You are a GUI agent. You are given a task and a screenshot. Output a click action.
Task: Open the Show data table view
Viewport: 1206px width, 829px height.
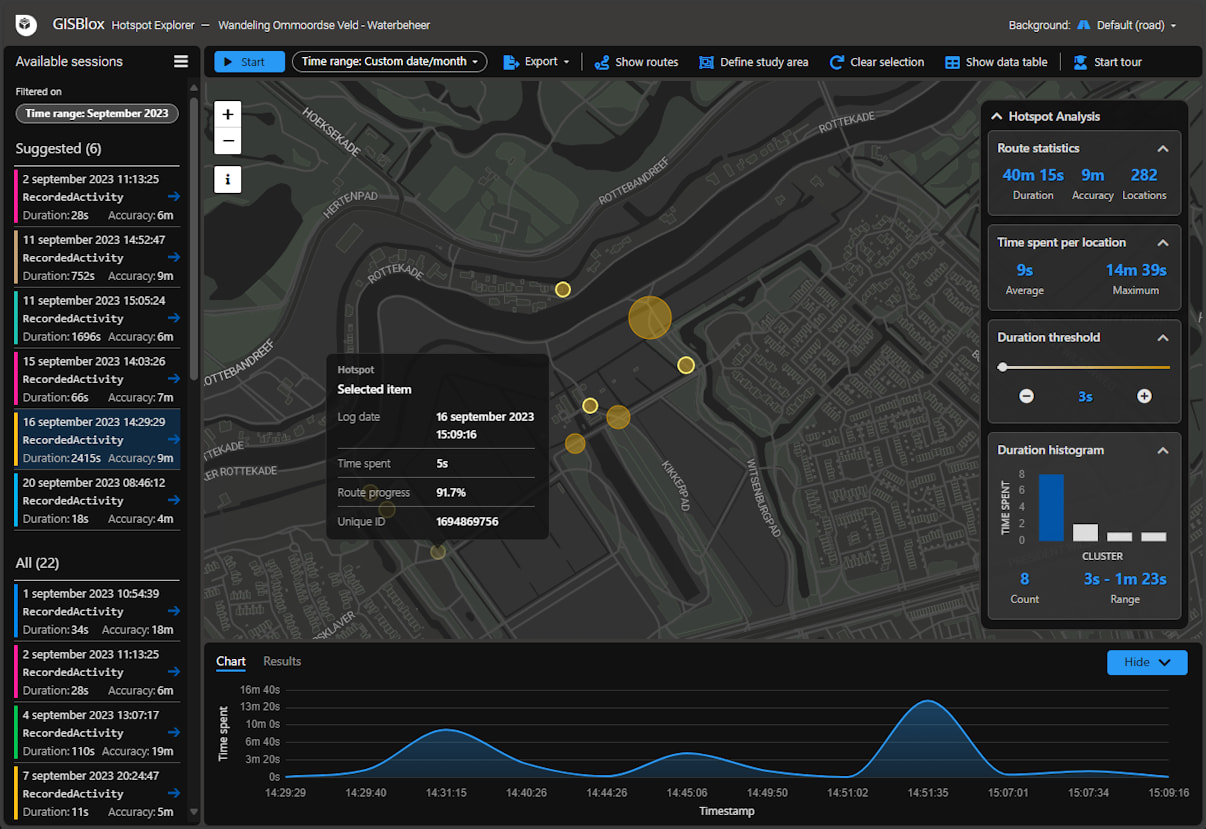tap(996, 62)
